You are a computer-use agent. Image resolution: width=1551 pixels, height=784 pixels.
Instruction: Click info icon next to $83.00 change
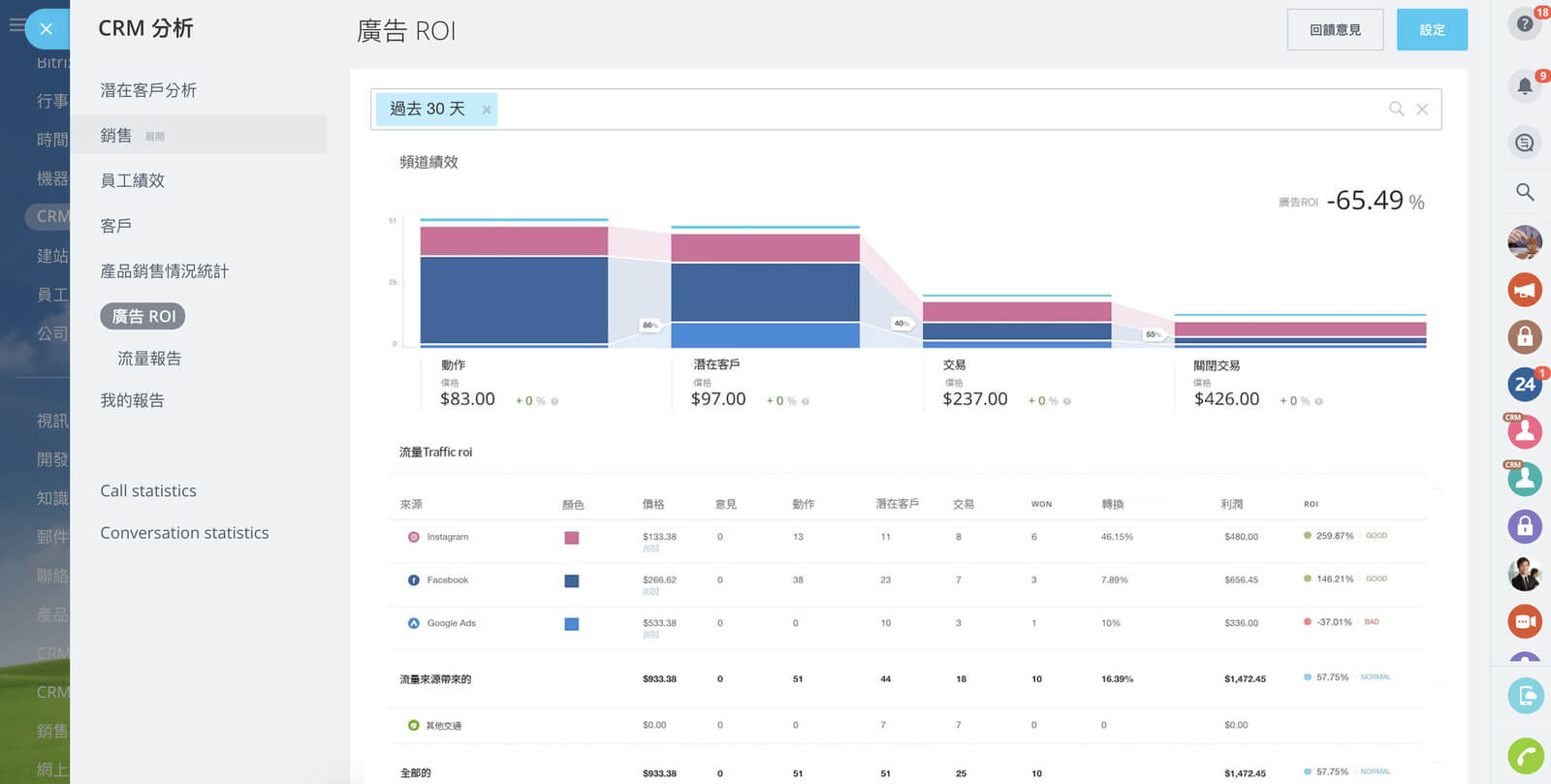554,401
